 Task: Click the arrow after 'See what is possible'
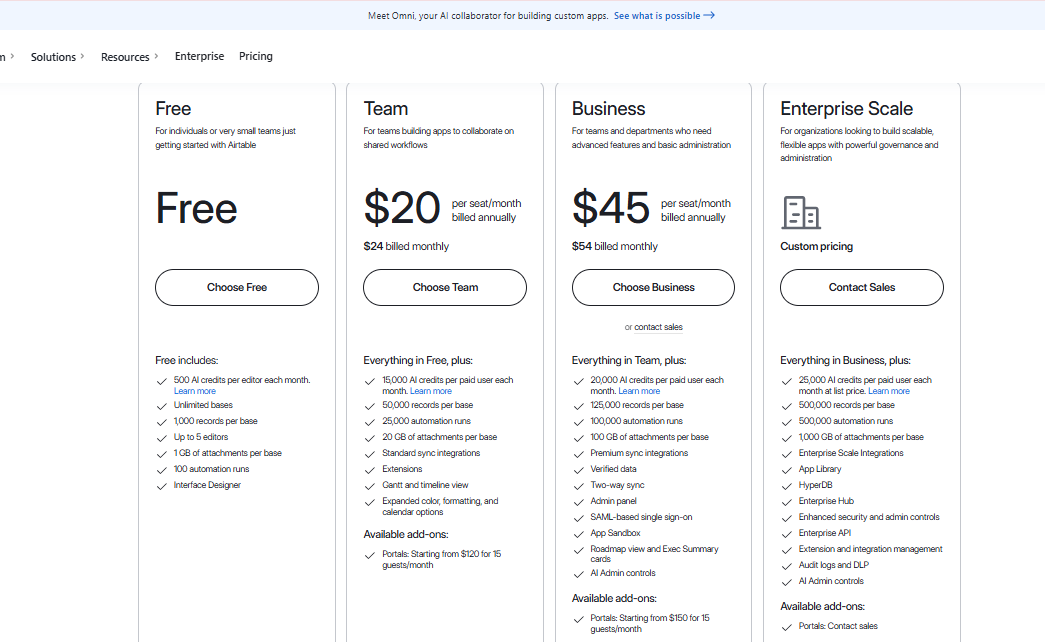pos(709,15)
